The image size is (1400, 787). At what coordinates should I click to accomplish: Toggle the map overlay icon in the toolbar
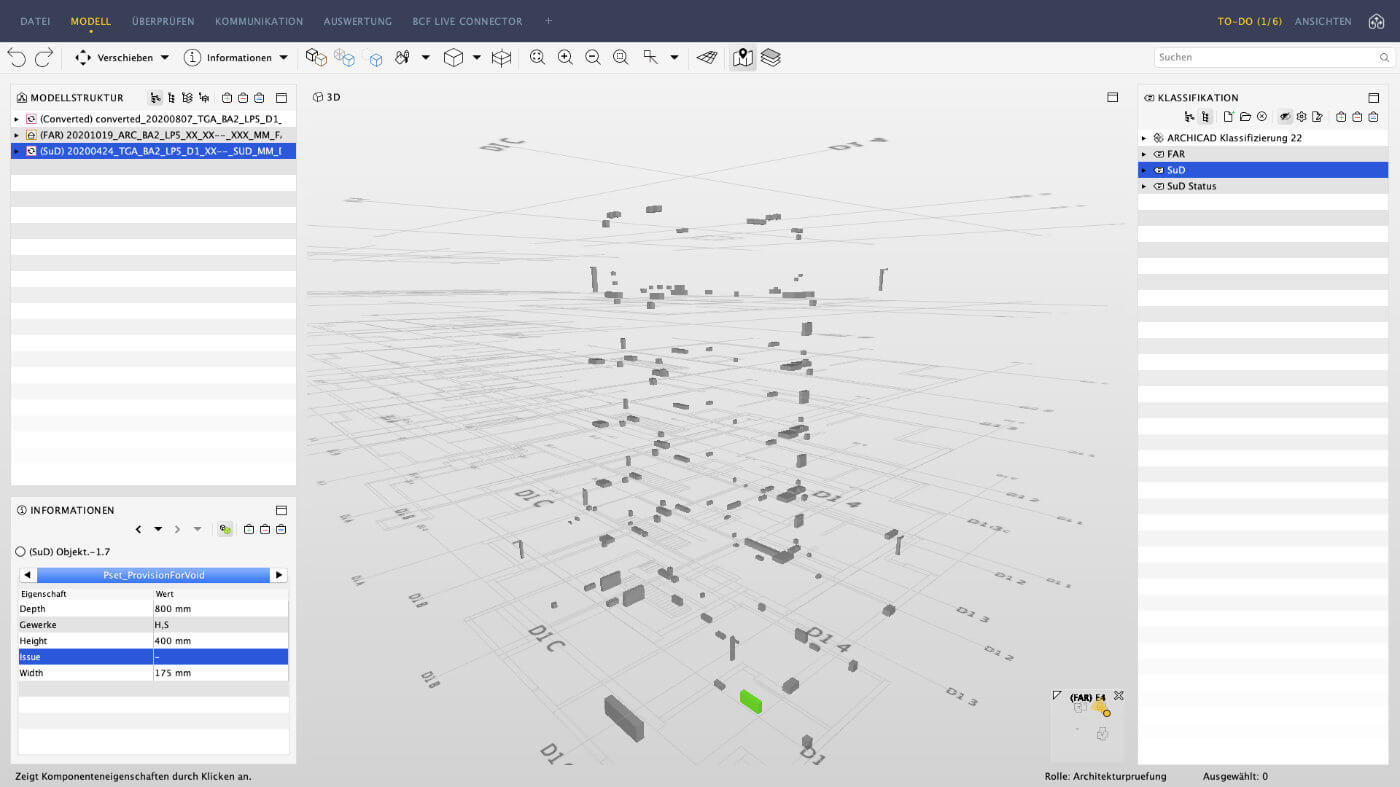click(742, 57)
